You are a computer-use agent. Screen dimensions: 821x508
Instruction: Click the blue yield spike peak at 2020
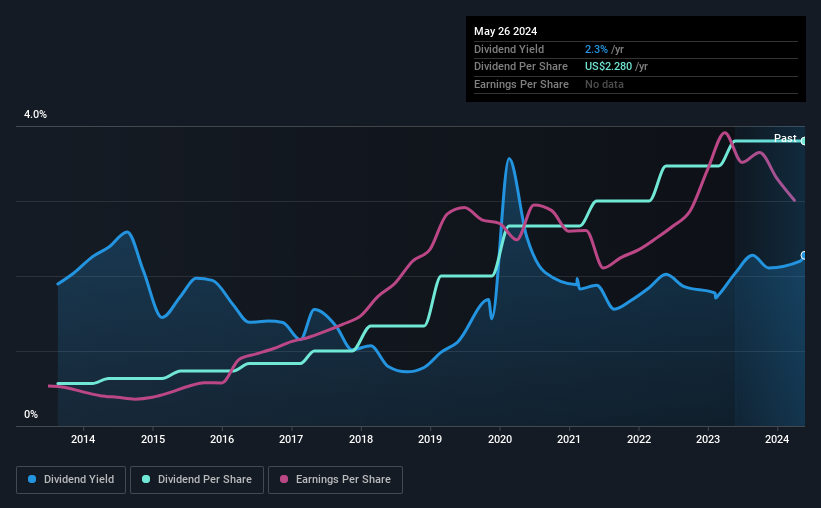coord(509,159)
